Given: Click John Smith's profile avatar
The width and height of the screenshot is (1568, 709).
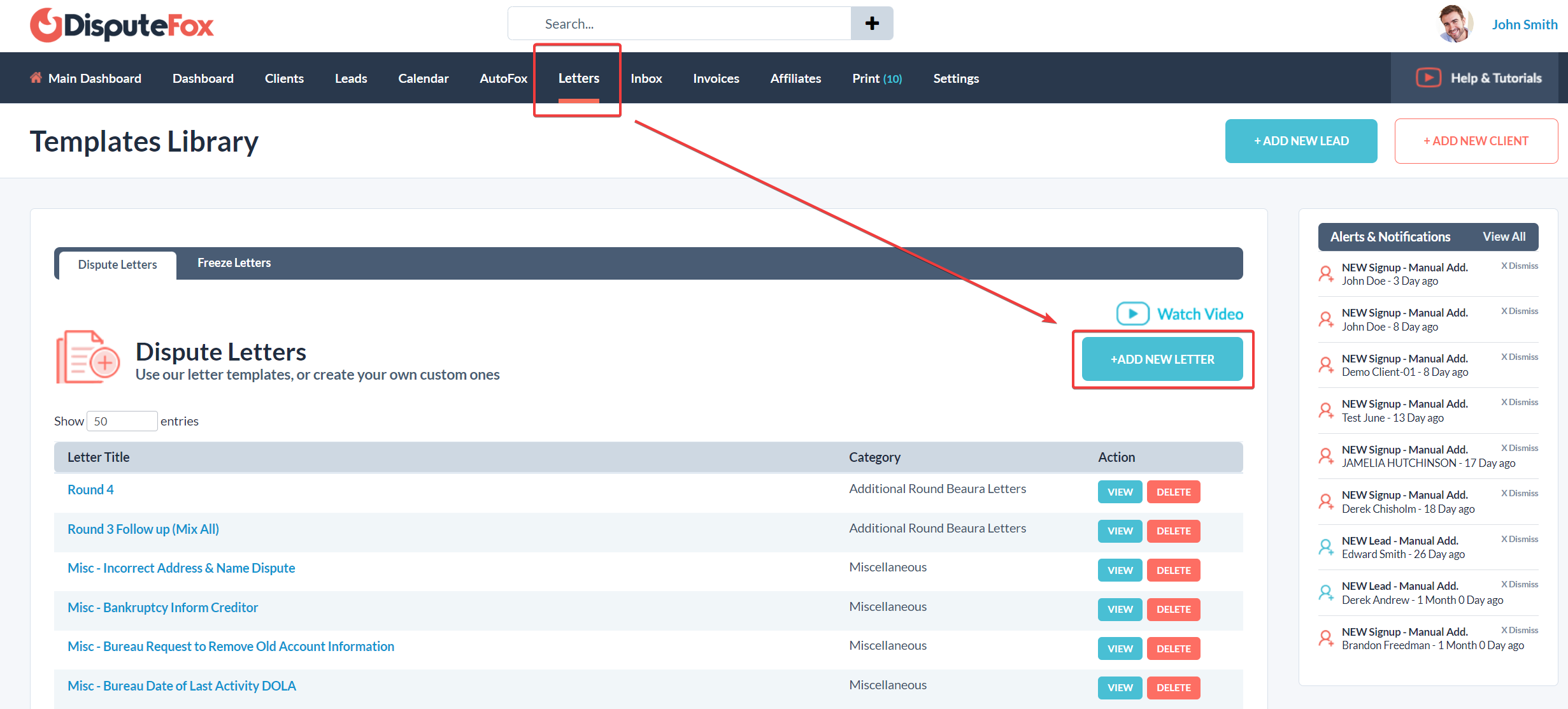Looking at the screenshot, I should 1455,24.
